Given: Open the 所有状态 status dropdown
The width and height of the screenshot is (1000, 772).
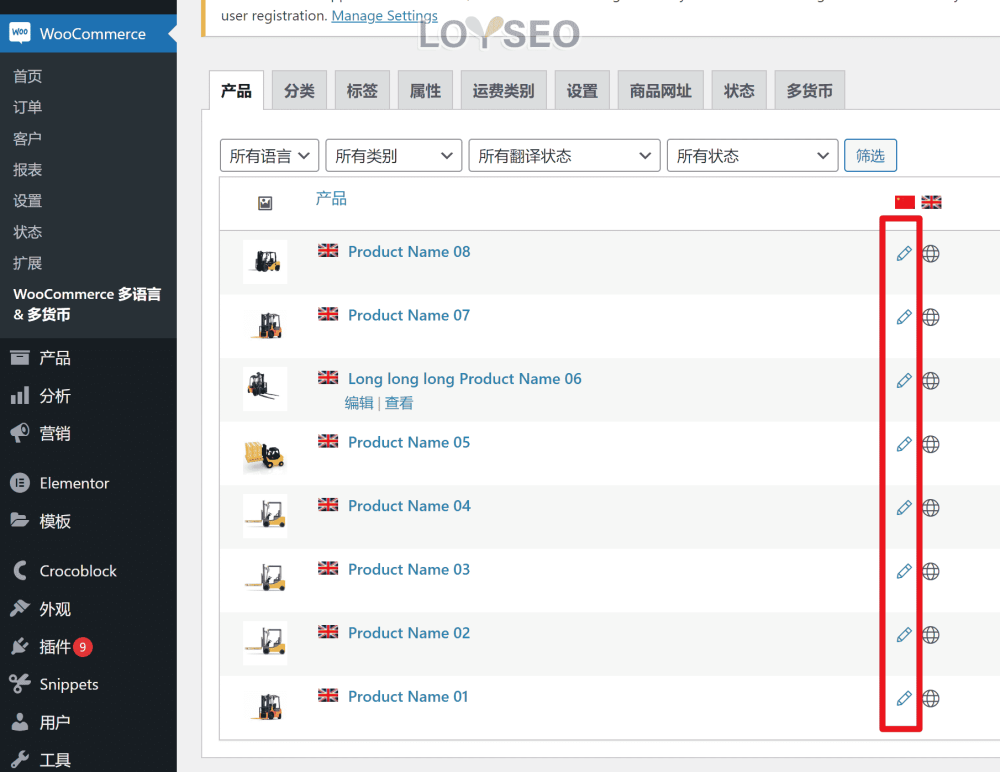Looking at the screenshot, I should click(x=753, y=156).
